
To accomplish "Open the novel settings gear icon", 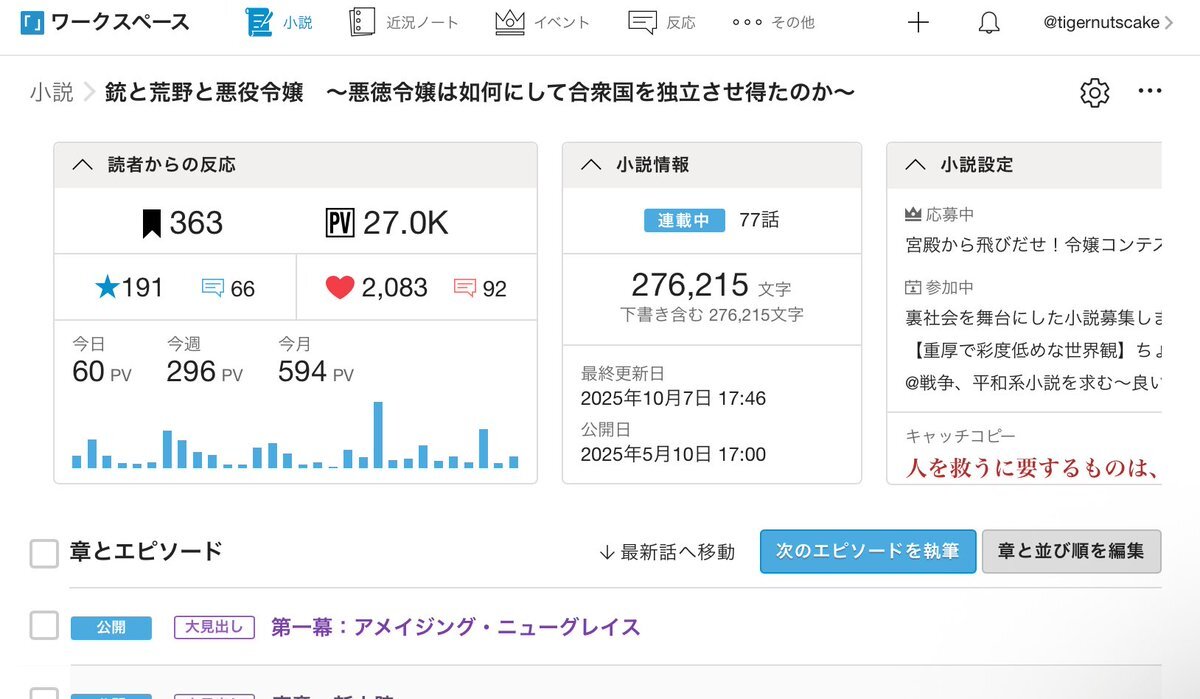I will point(1095,93).
